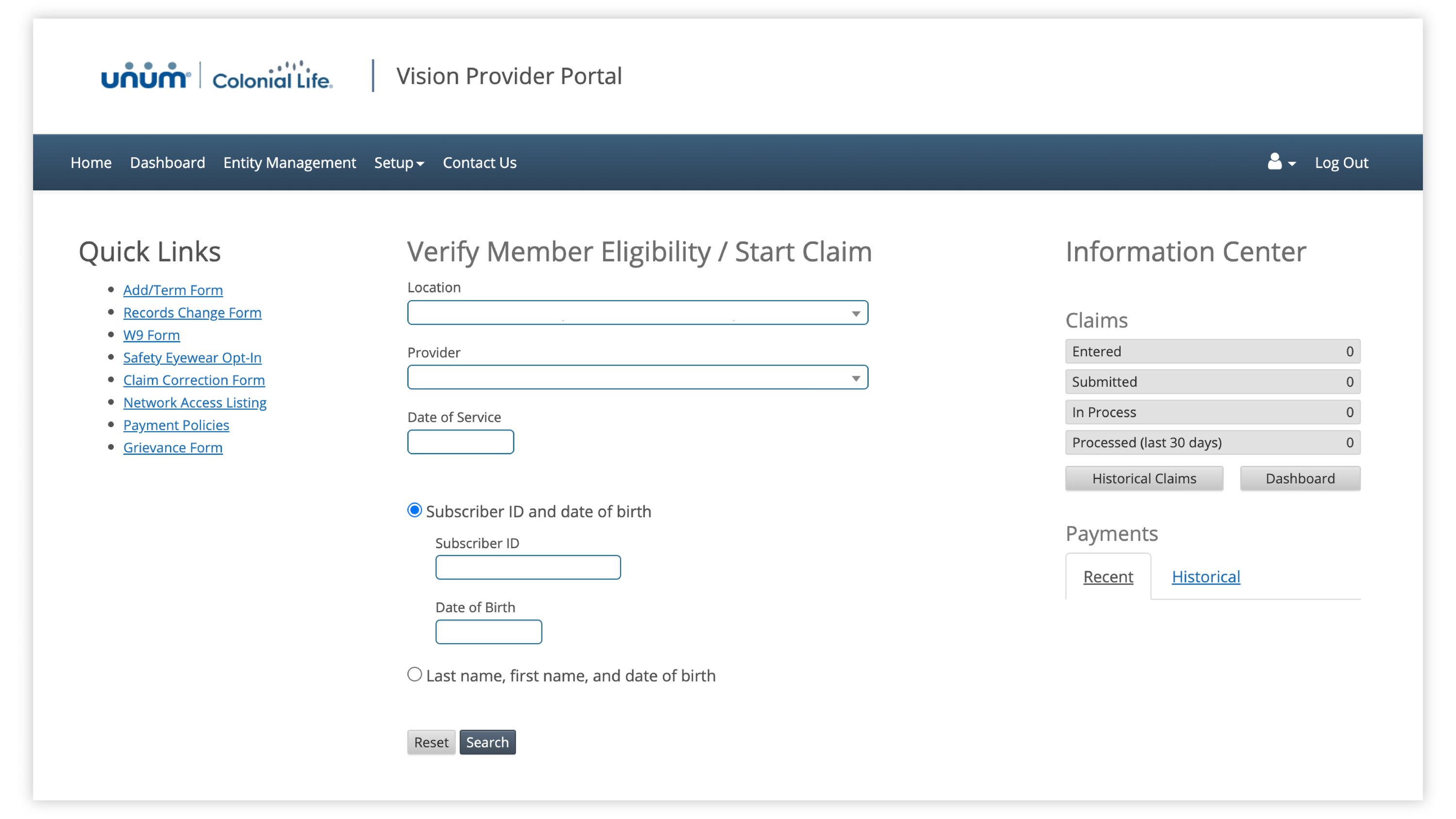Open the Contact Us page

[480, 163]
